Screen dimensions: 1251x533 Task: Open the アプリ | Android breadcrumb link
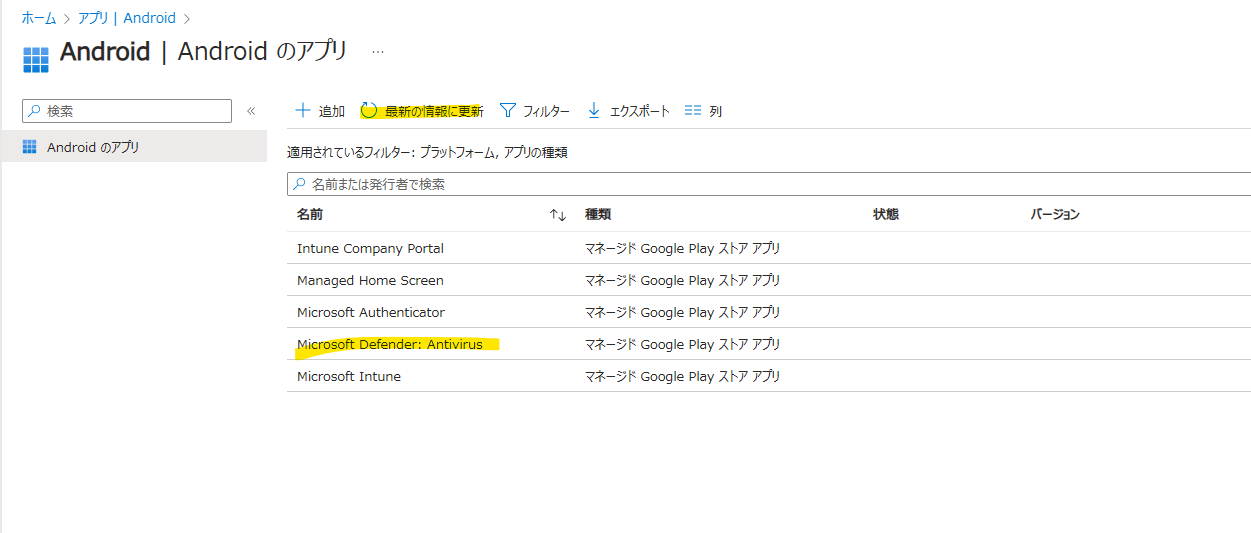click(x=126, y=18)
